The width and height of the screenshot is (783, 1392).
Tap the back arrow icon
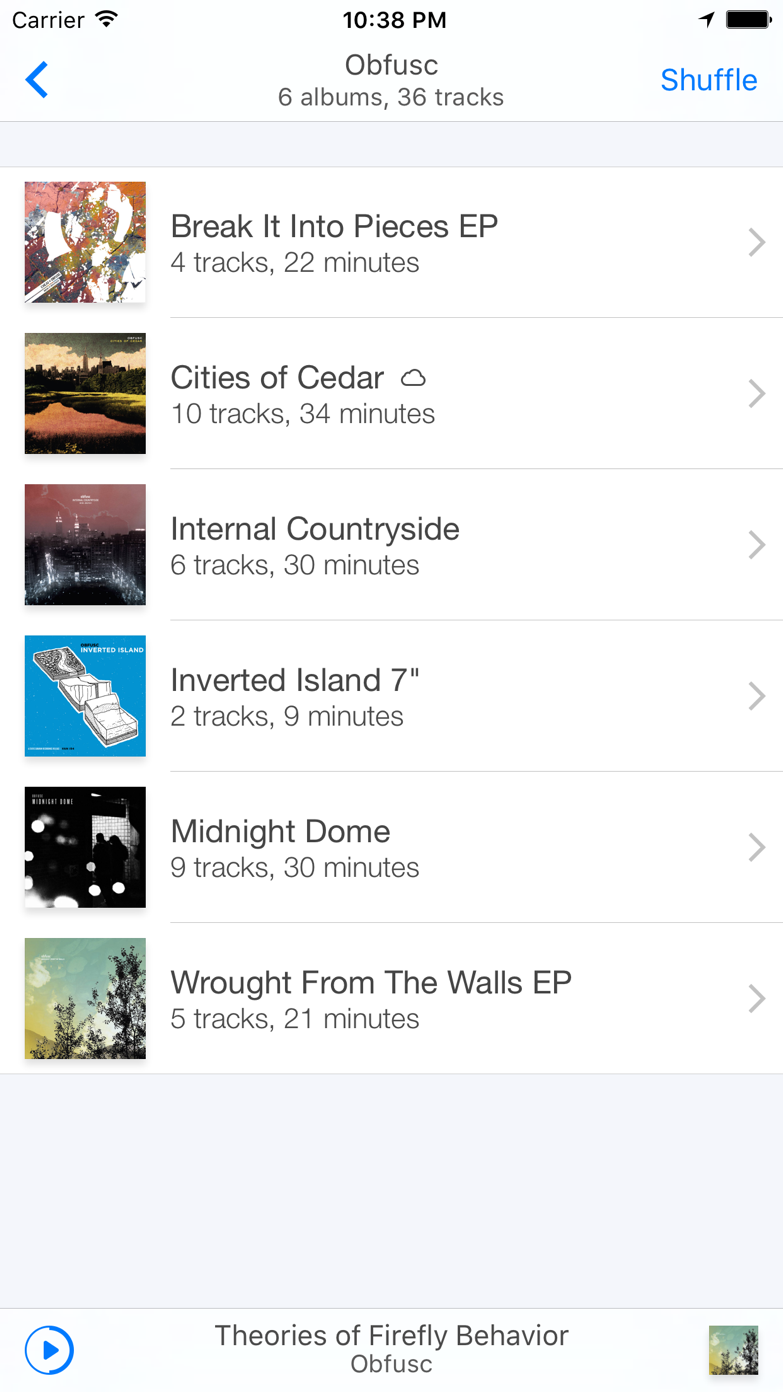(37, 80)
